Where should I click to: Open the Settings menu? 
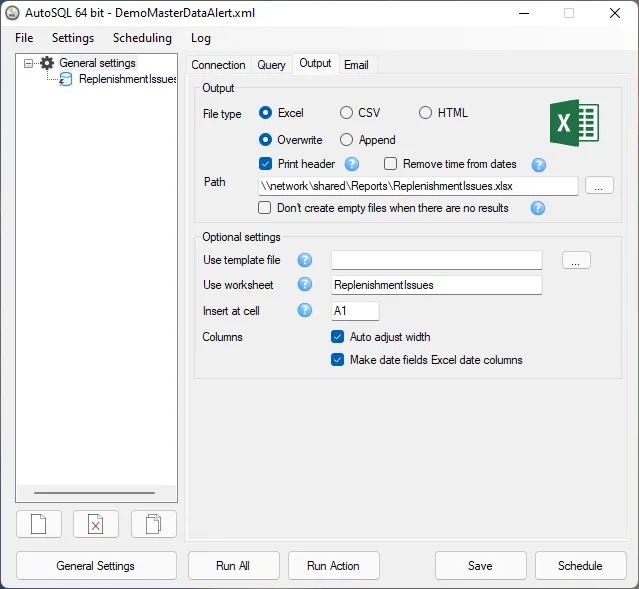click(73, 38)
